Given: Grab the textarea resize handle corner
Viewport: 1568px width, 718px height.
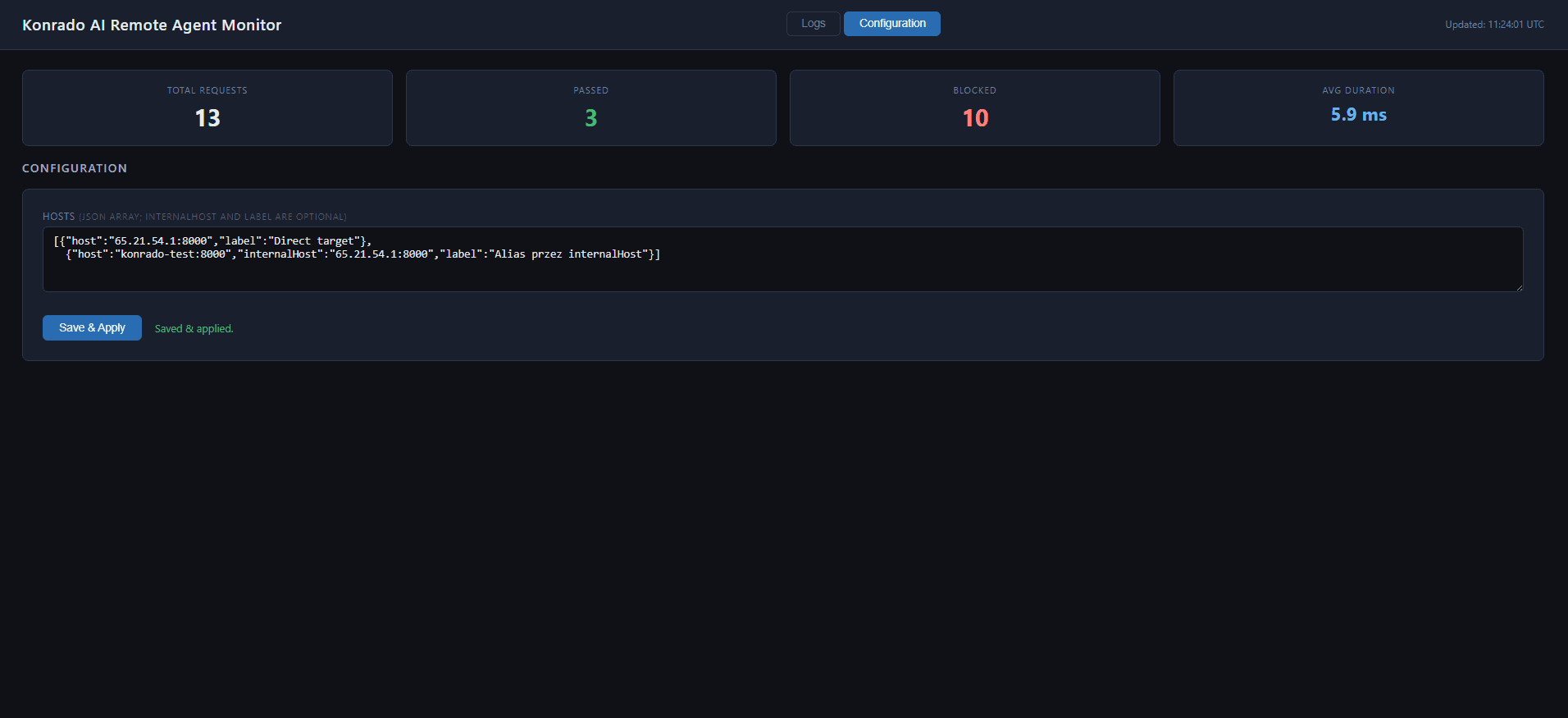Looking at the screenshot, I should pyautogui.click(x=1519, y=287).
